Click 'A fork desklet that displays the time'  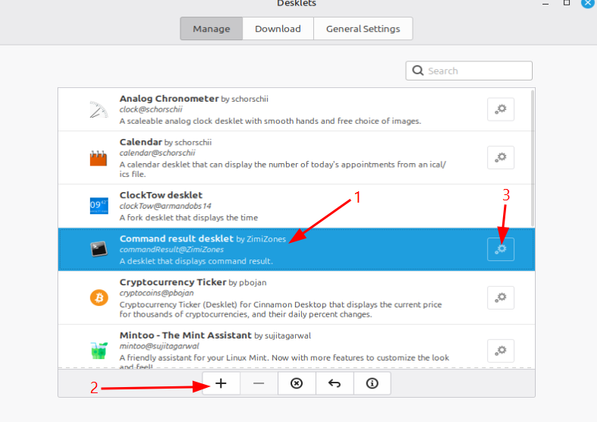click(x=189, y=218)
